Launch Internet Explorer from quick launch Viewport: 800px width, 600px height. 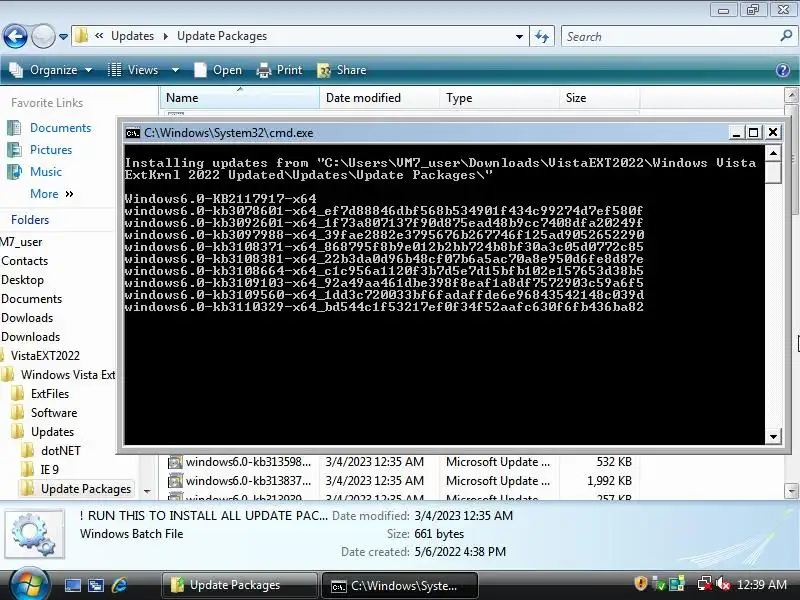click(x=119, y=585)
